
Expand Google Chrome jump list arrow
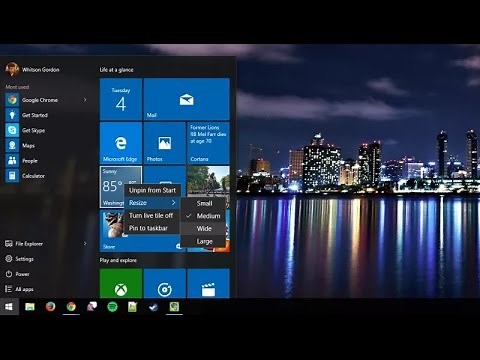click(85, 100)
